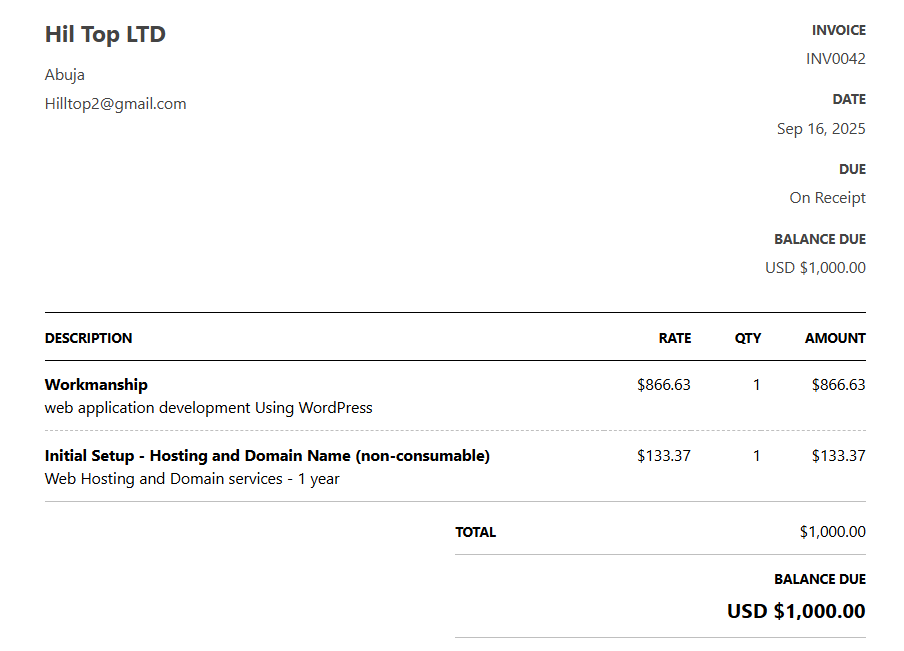Click the Hilltop2@gmail.com email address

115,104
